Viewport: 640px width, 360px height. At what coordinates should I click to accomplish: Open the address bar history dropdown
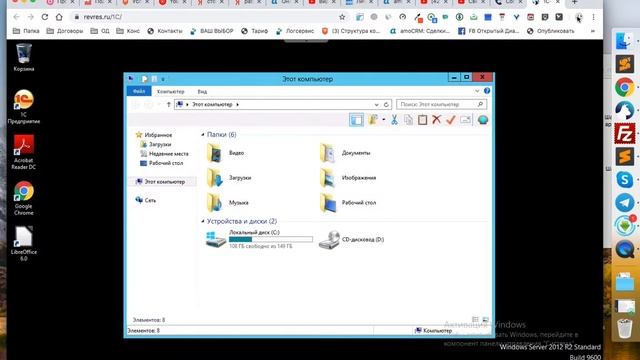point(376,104)
